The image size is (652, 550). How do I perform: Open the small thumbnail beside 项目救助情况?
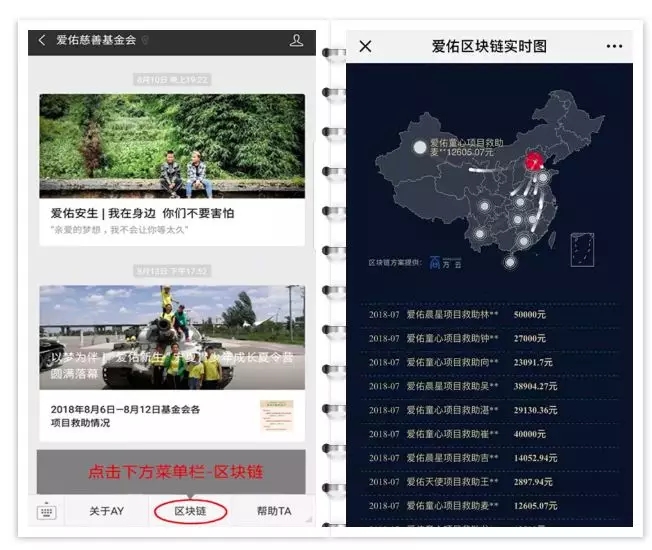click(277, 416)
